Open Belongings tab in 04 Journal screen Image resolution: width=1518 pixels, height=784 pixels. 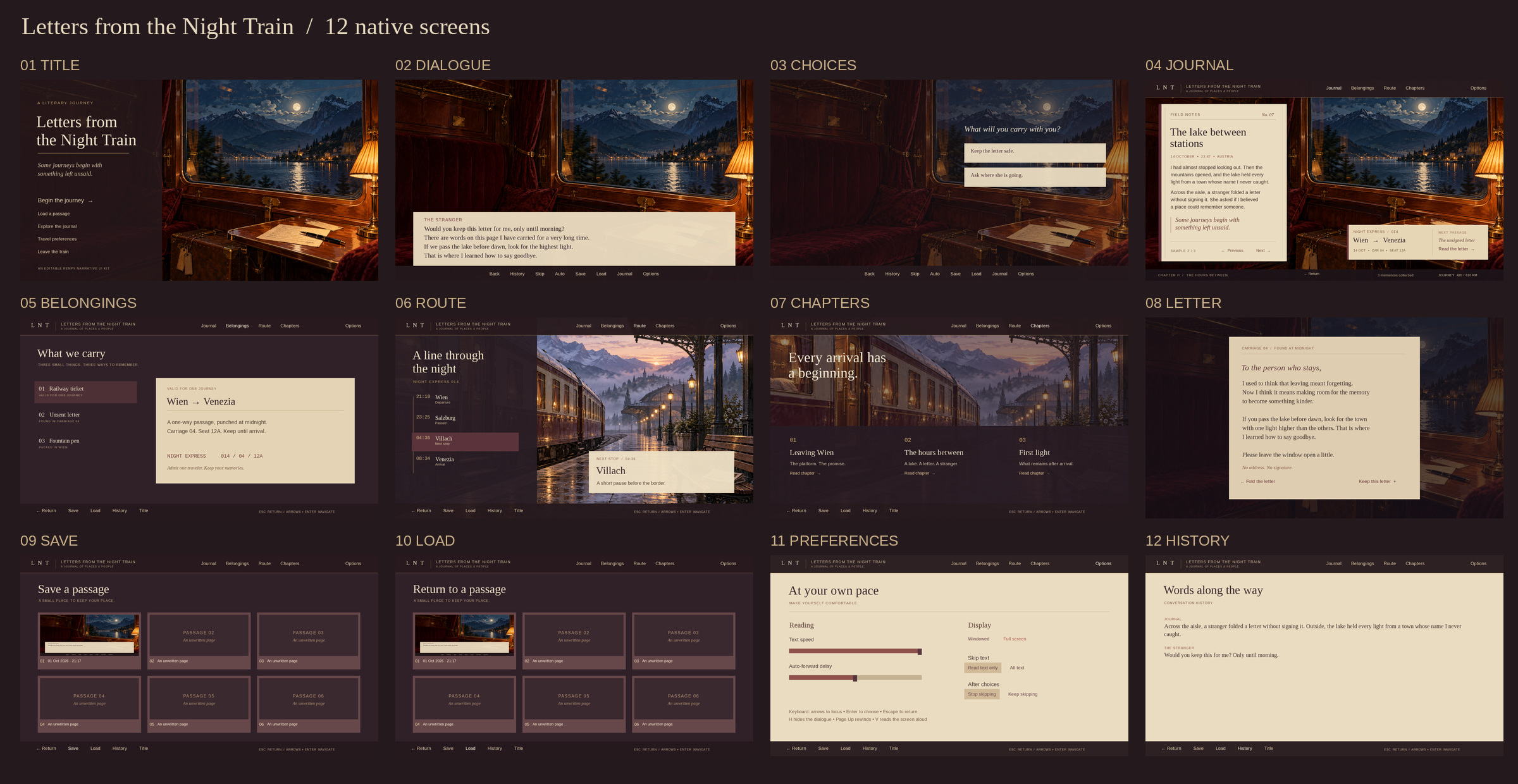(x=1362, y=88)
